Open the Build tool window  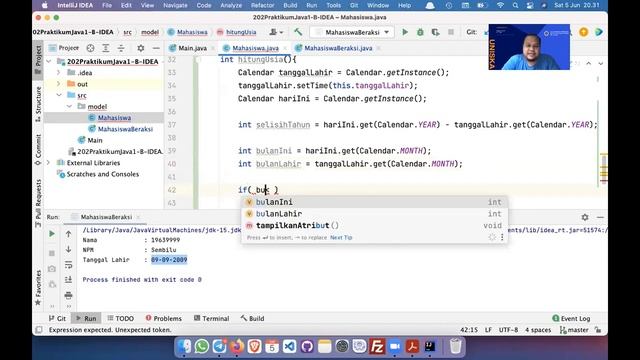pyautogui.click(x=252, y=318)
